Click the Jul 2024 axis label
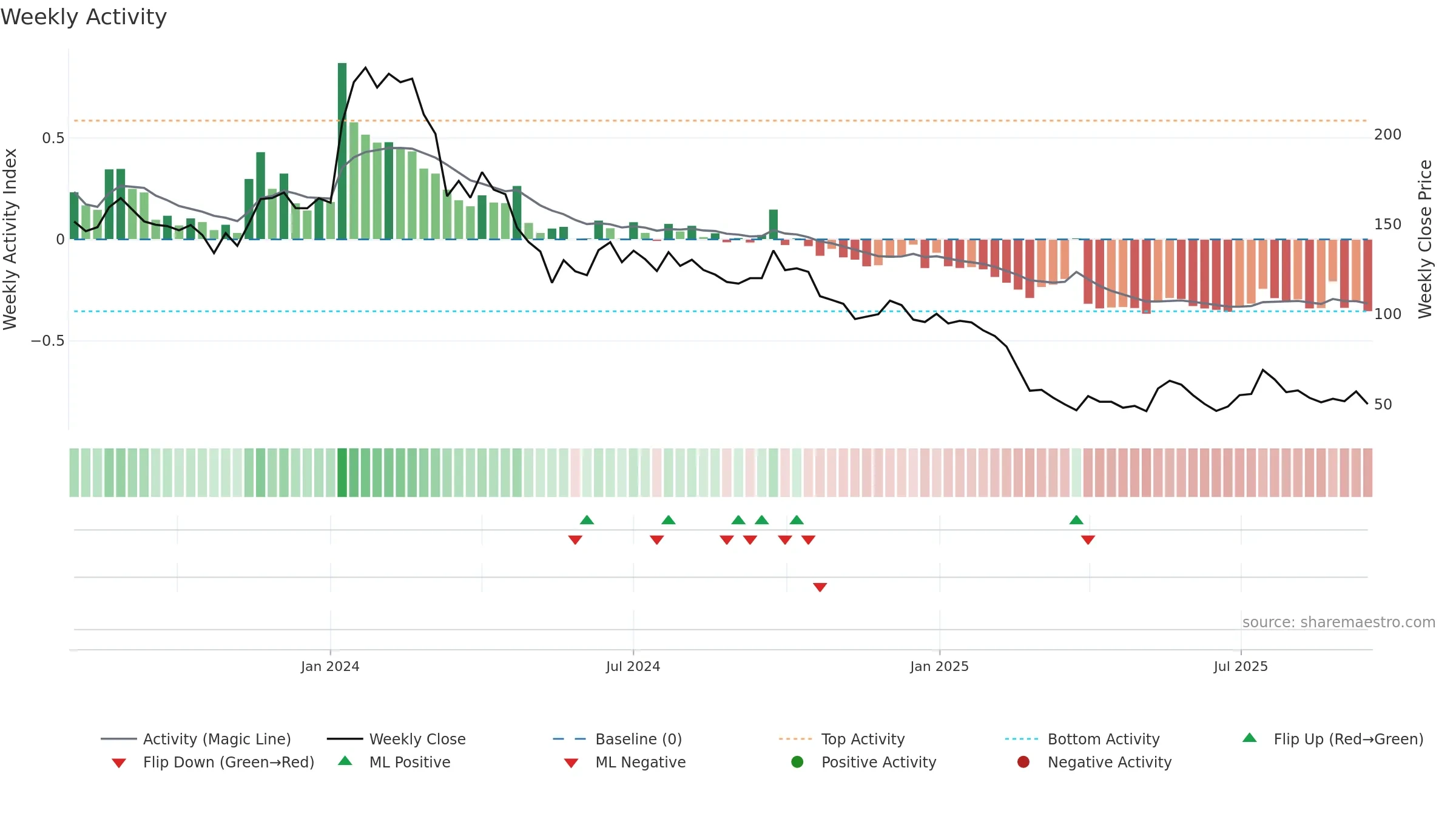1456x819 pixels. (x=633, y=666)
